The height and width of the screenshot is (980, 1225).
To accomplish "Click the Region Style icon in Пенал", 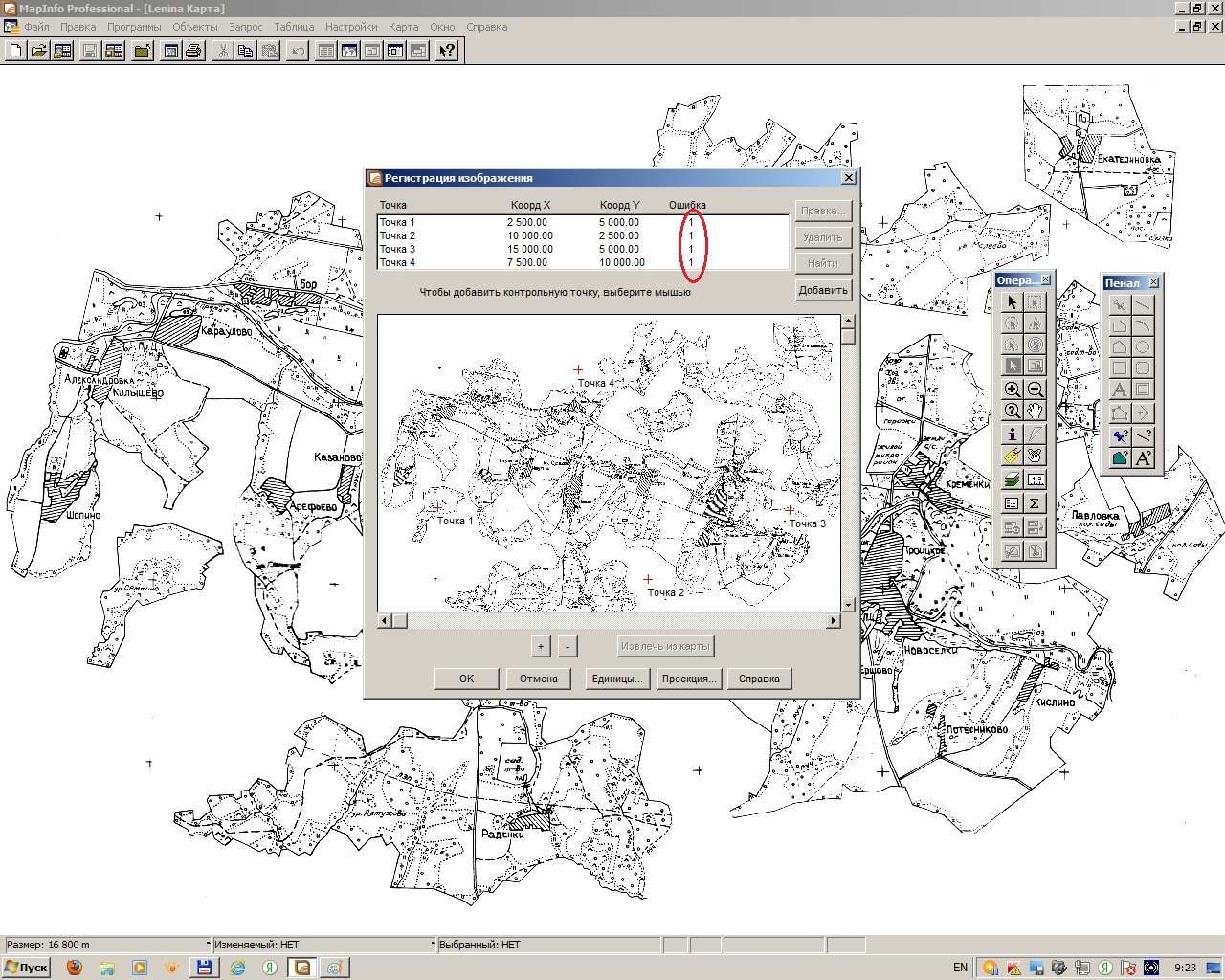I will (x=1120, y=457).
